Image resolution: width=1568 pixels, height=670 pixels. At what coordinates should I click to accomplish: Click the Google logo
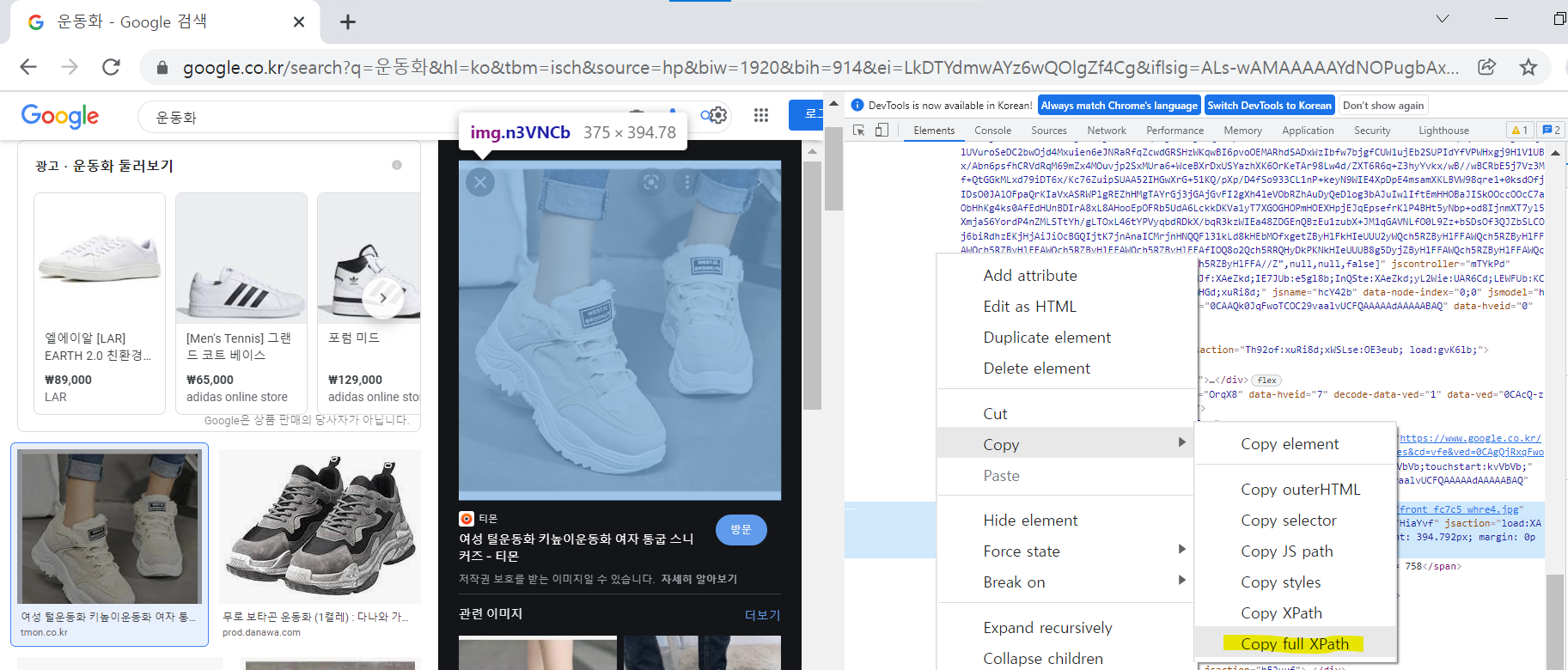60,116
